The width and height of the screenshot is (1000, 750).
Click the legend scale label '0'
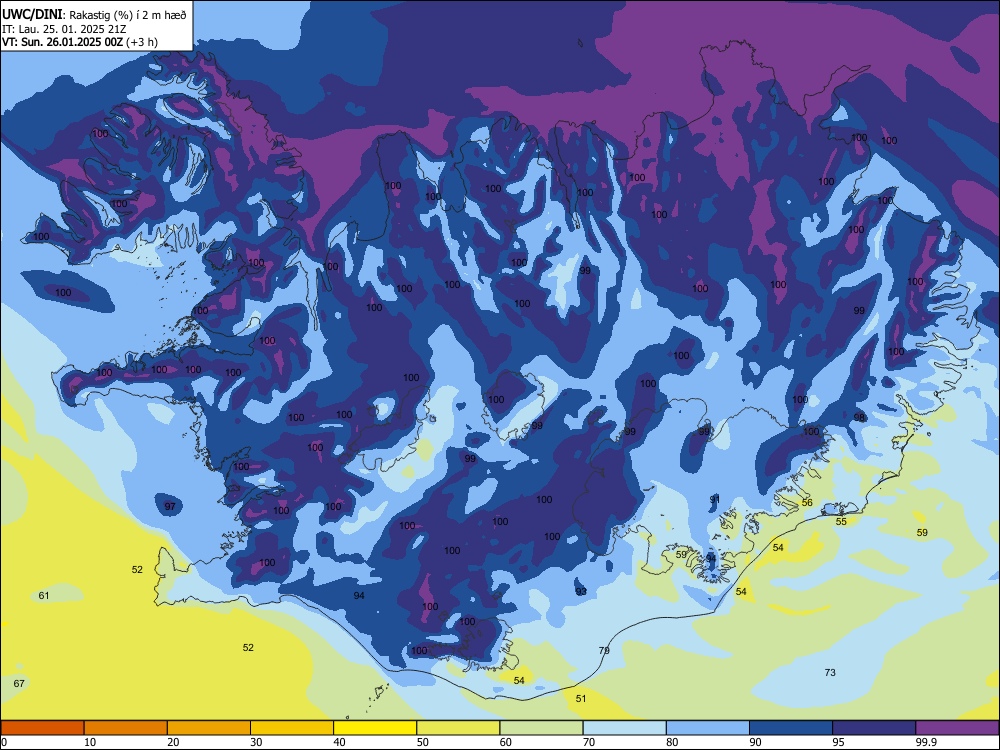click(4, 742)
